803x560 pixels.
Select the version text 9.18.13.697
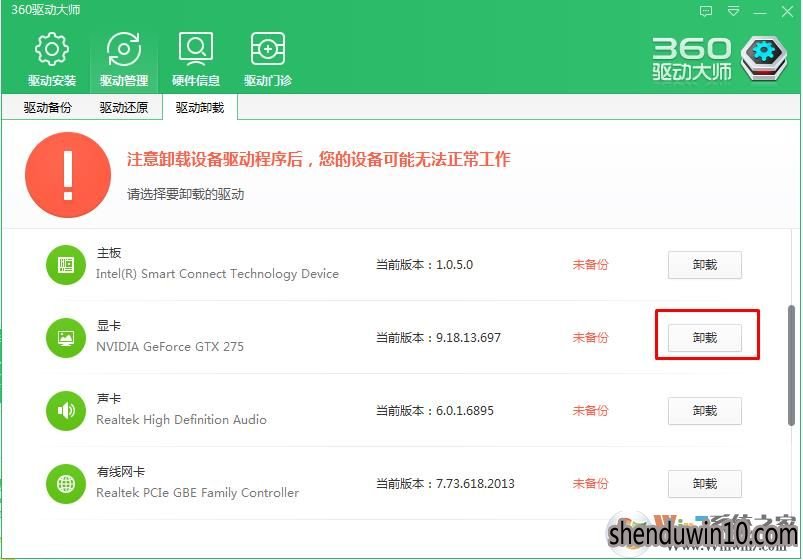(x=468, y=338)
